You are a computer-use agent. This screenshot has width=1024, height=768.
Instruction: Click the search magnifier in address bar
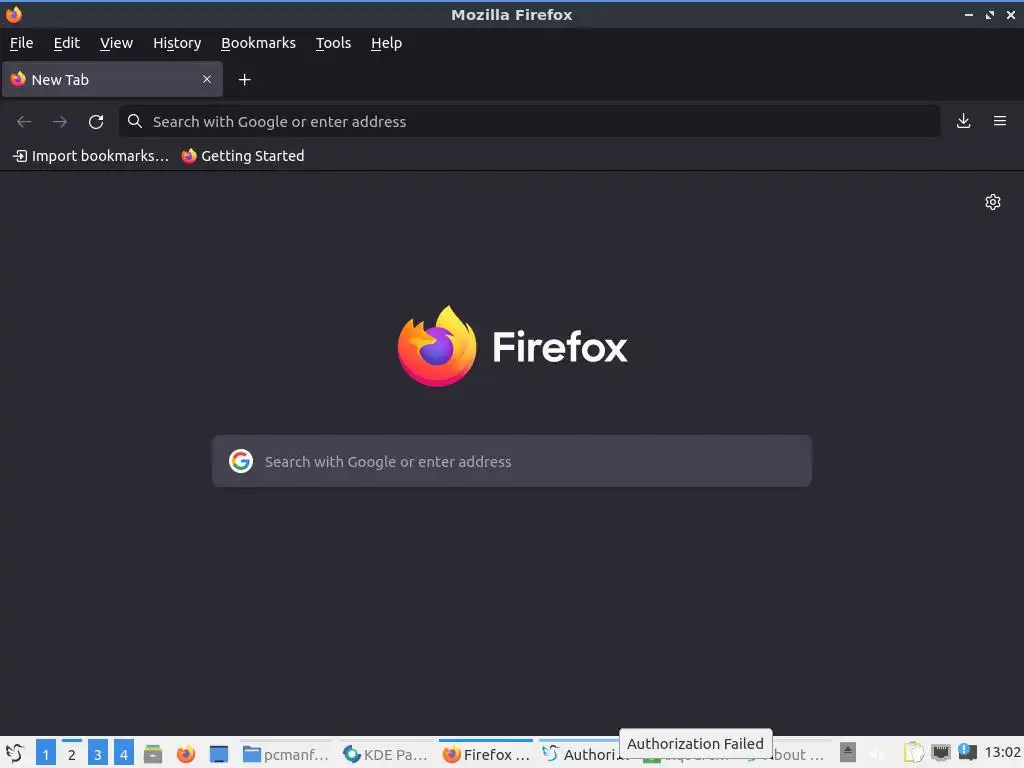click(x=135, y=121)
